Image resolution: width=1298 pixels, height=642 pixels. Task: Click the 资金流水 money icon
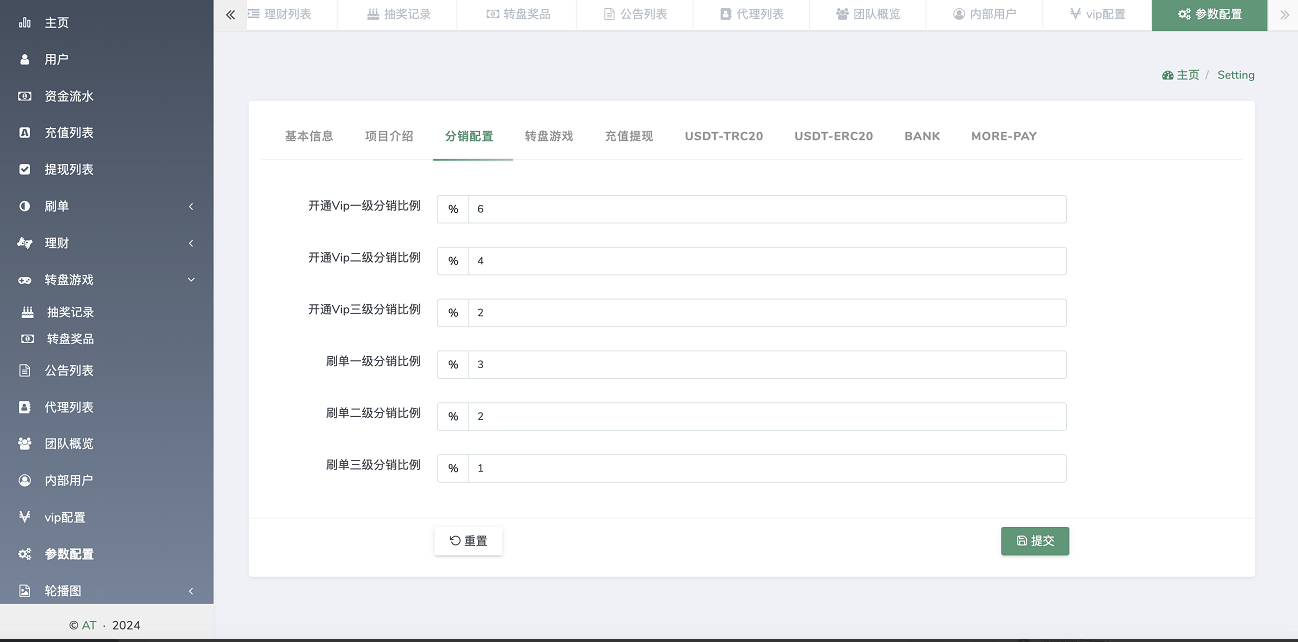25,96
